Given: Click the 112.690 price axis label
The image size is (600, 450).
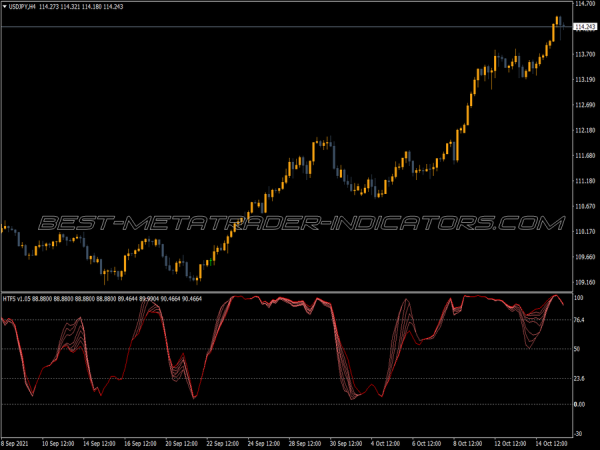Looking at the screenshot, I should click(x=585, y=105).
